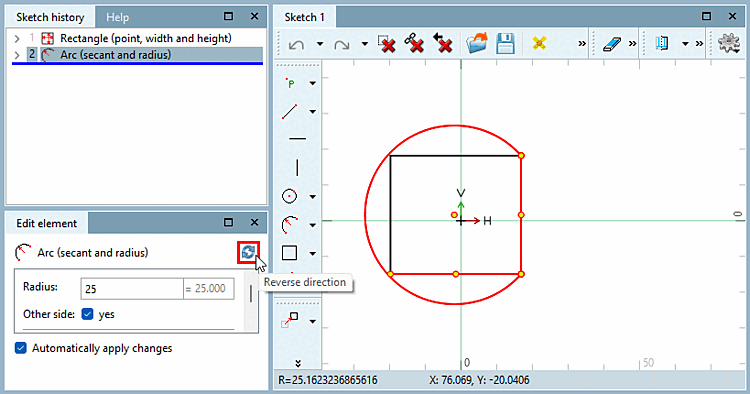Click the Reverse direction button

(x=248, y=252)
